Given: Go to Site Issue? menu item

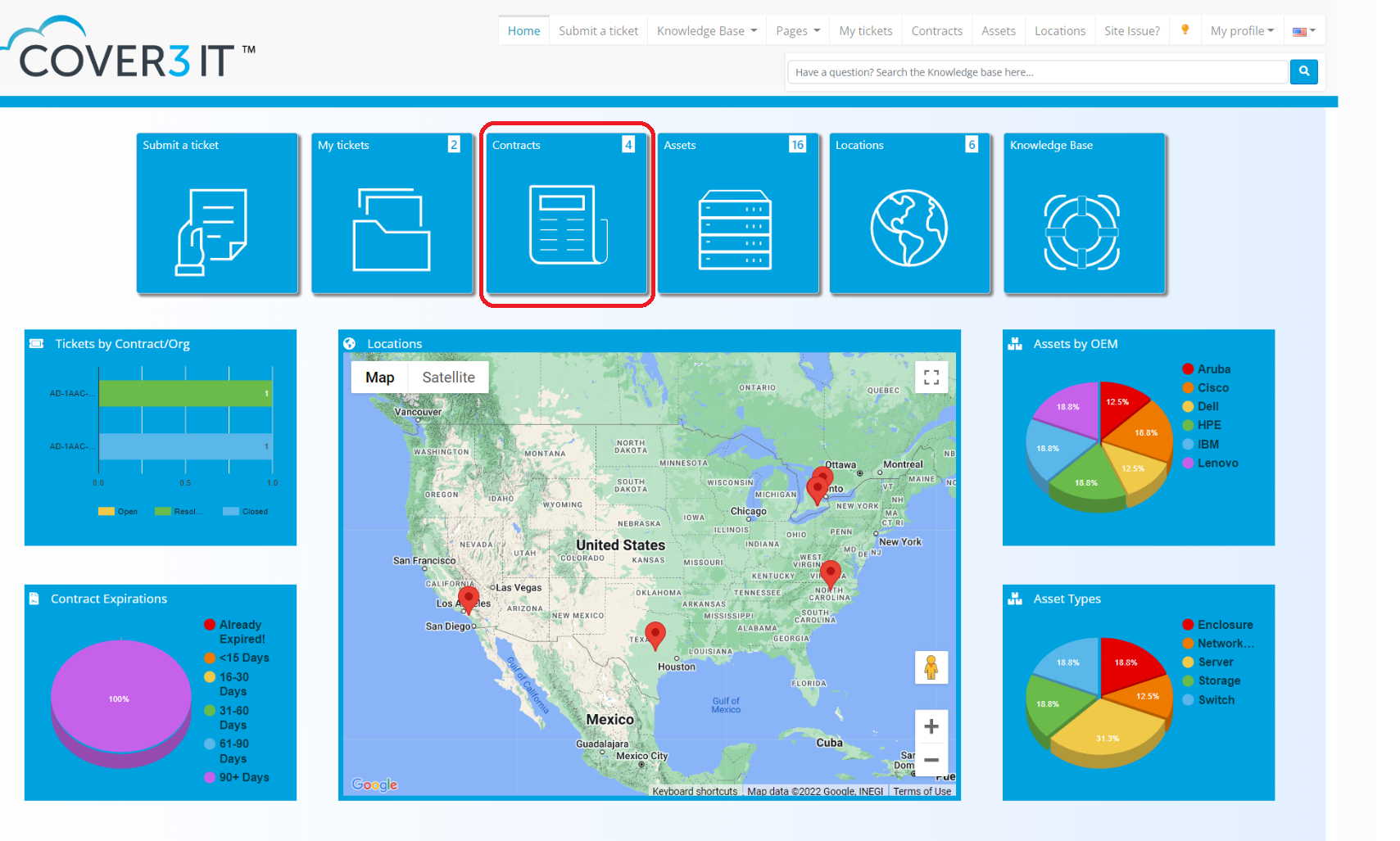Looking at the screenshot, I should [1131, 31].
